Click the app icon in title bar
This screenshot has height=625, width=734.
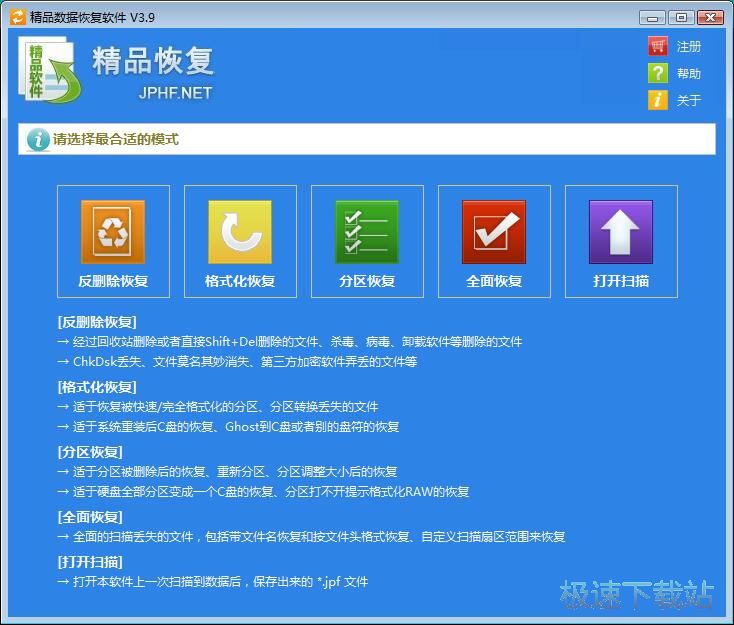(x=17, y=17)
